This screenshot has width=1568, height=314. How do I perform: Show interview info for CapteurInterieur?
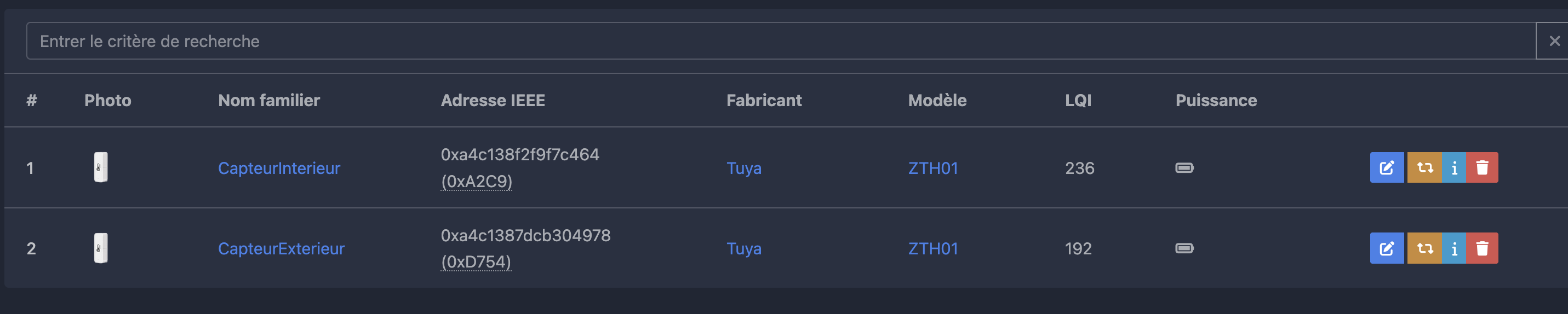click(x=1454, y=167)
